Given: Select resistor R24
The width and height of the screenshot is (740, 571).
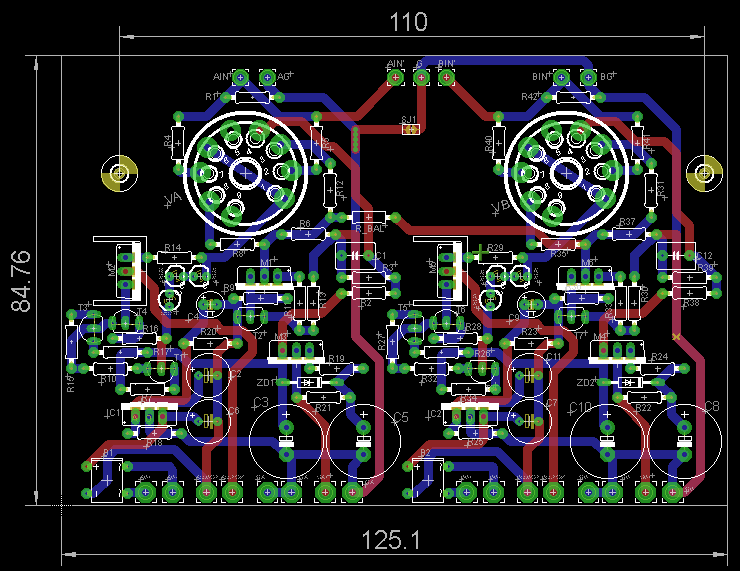Looking at the screenshot, I should click(657, 369).
